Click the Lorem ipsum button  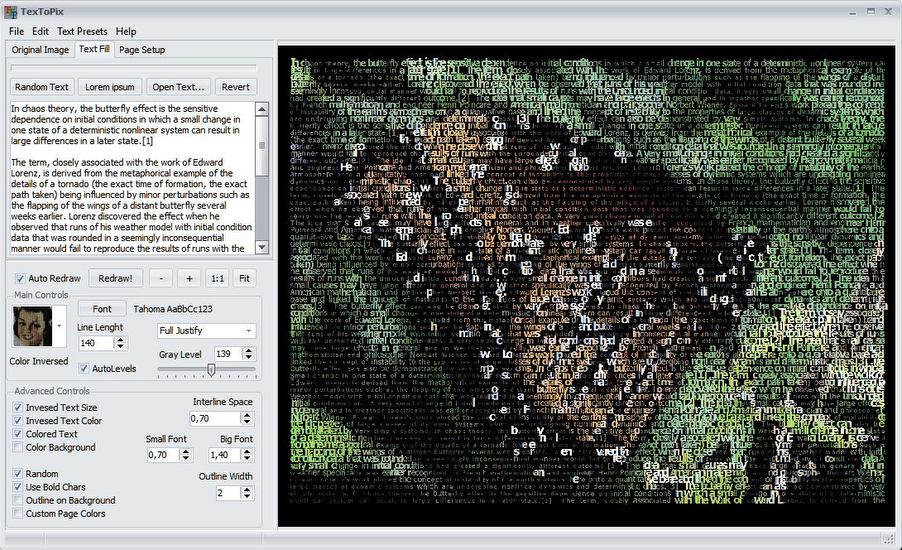[x=109, y=87]
